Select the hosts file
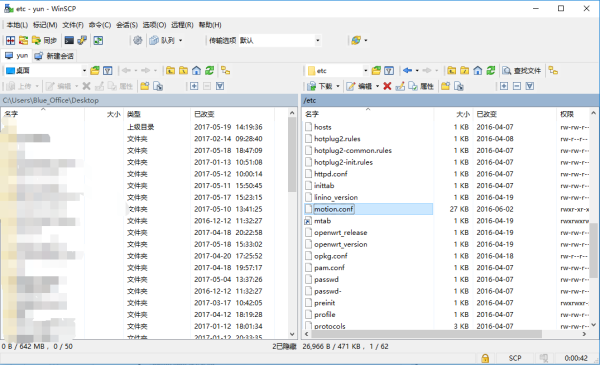The image size is (600, 365). (x=323, y=127)
